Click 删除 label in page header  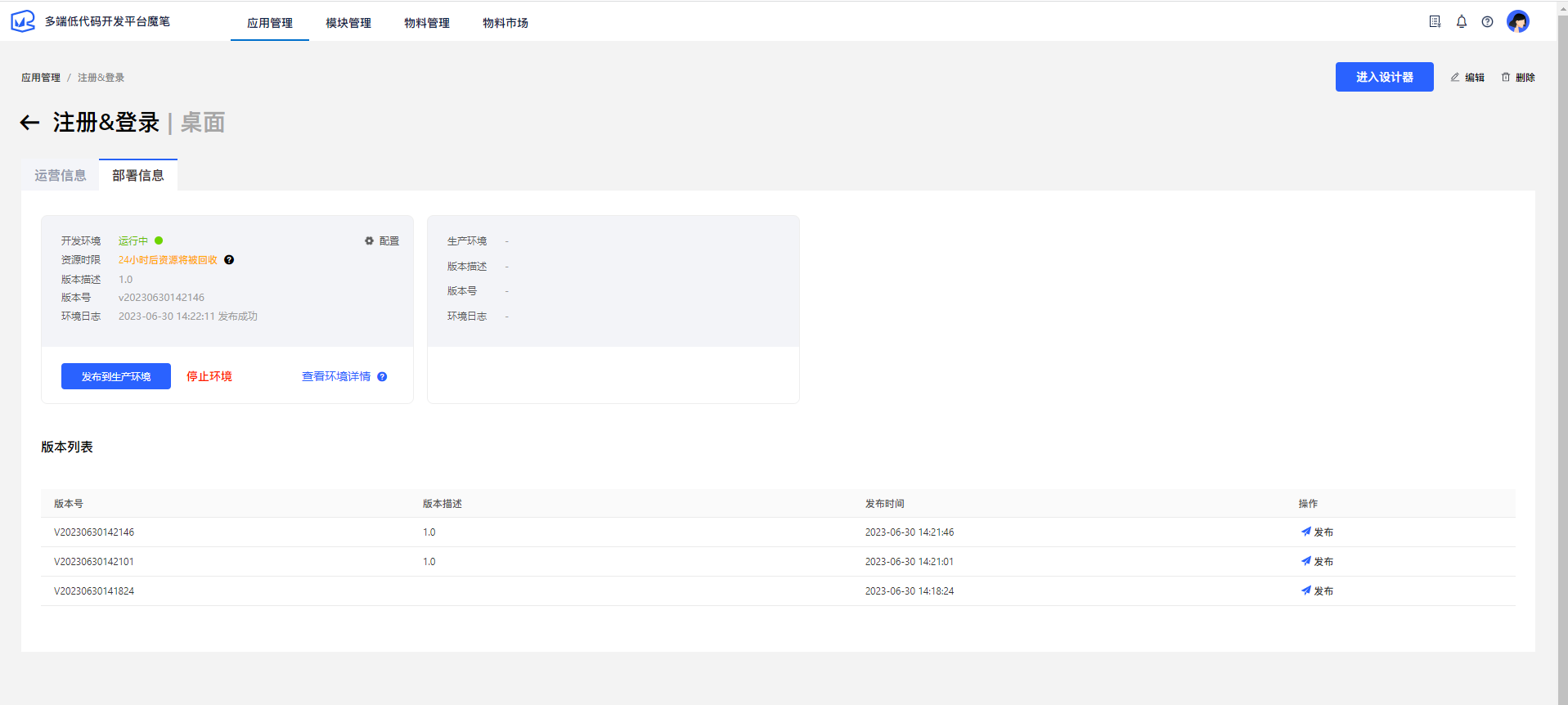(1525, 78)
